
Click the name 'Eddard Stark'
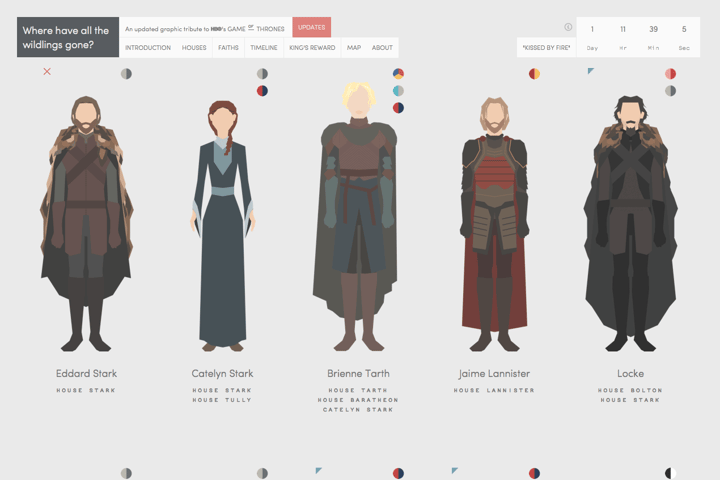tap(86, 373)
